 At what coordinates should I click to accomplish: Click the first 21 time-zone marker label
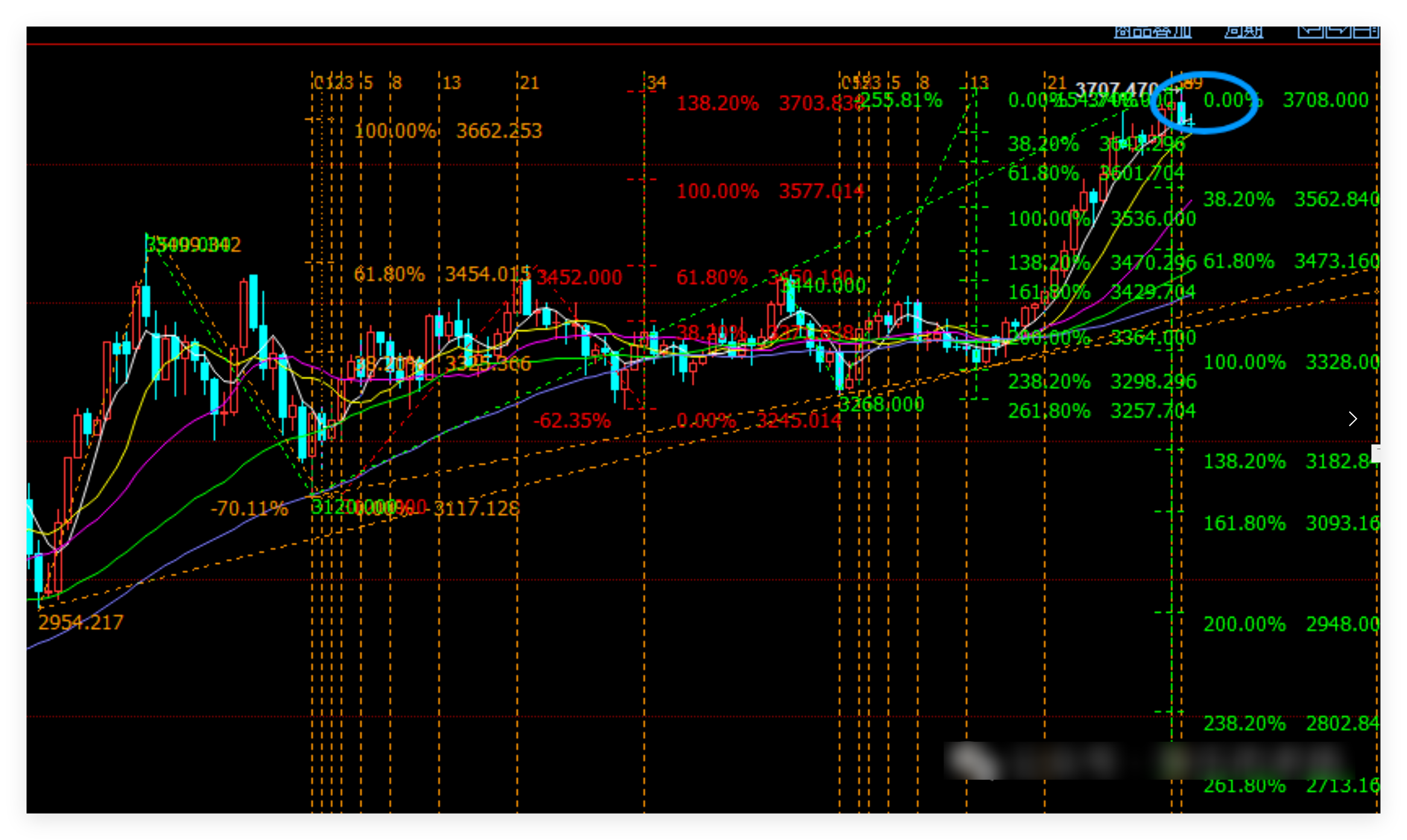click(x=529, y=83)
